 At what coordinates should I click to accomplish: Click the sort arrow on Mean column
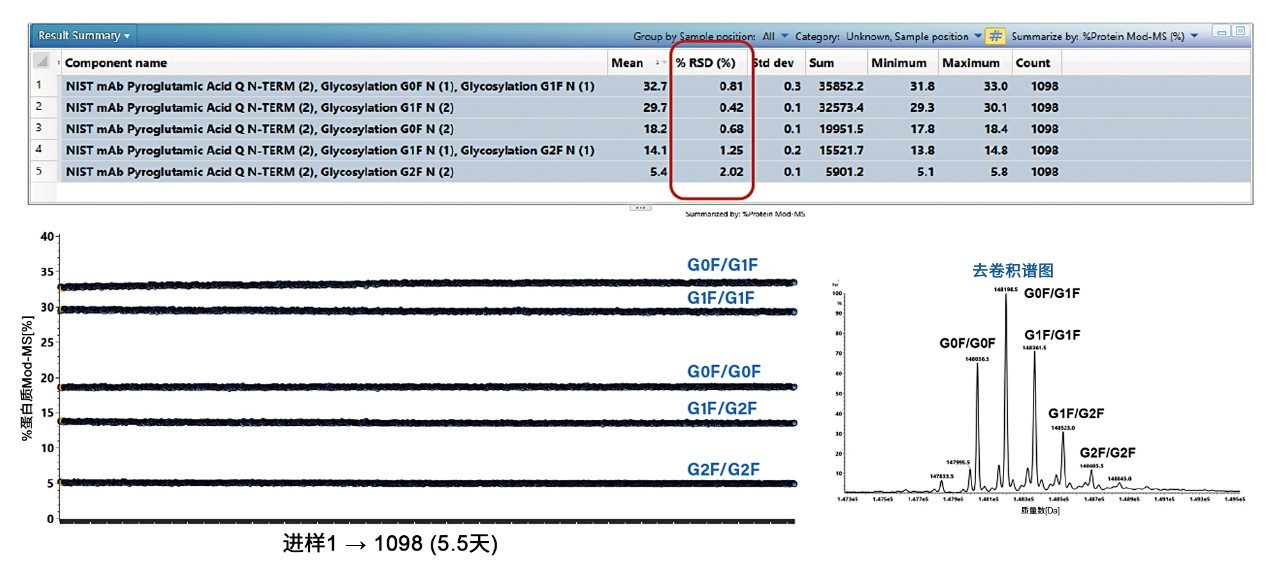pos(663,63)
